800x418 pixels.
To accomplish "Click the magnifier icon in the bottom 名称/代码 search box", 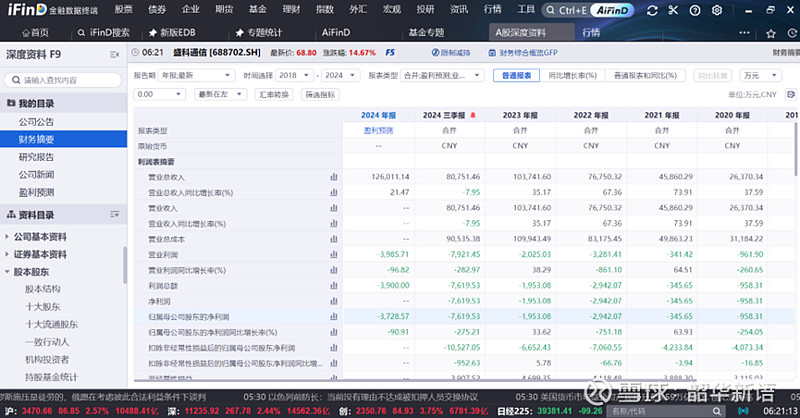I will (717, 411).
